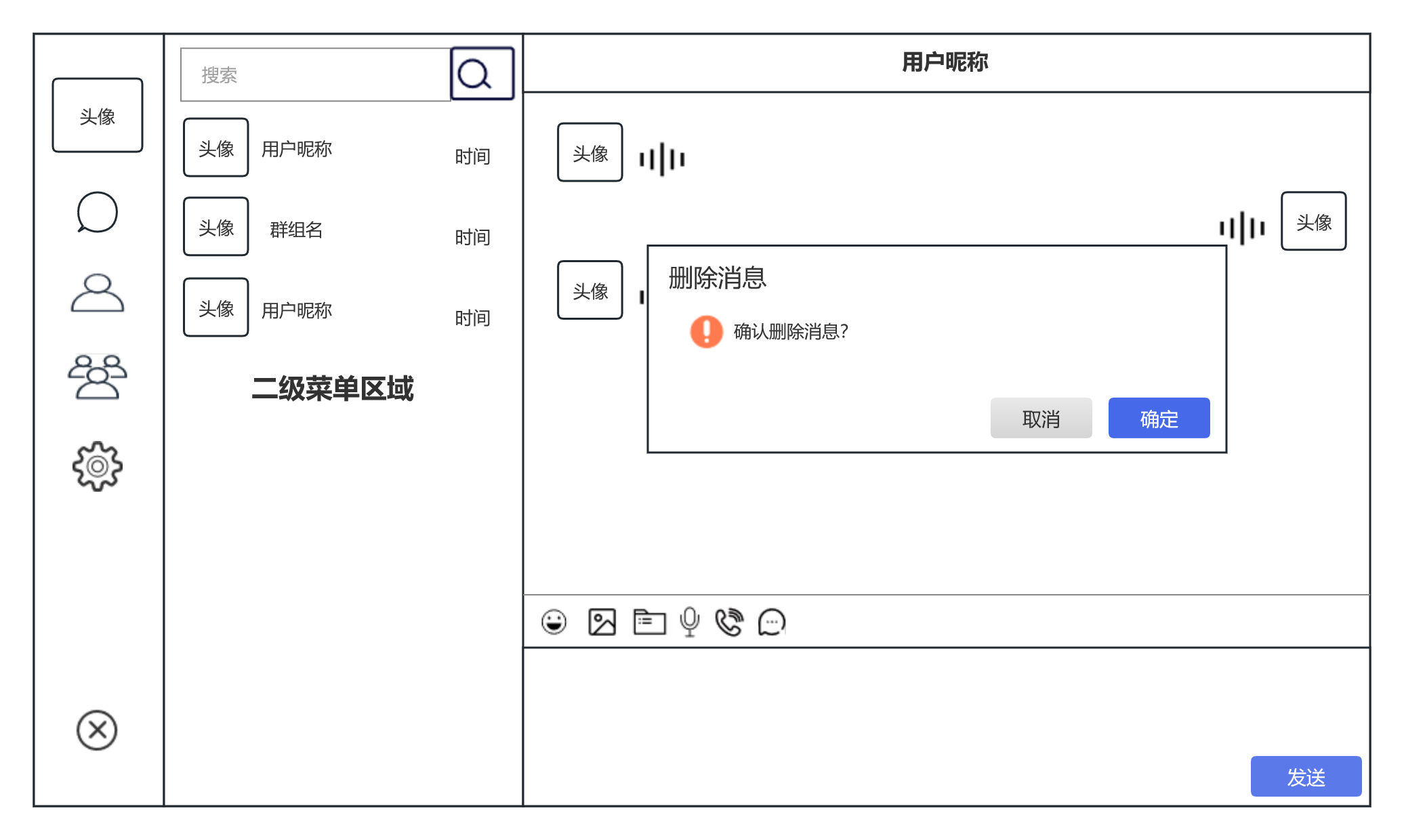Open the chat messages sidebar icon
Screen dimensions: 1404x840
tap(97, 212)
